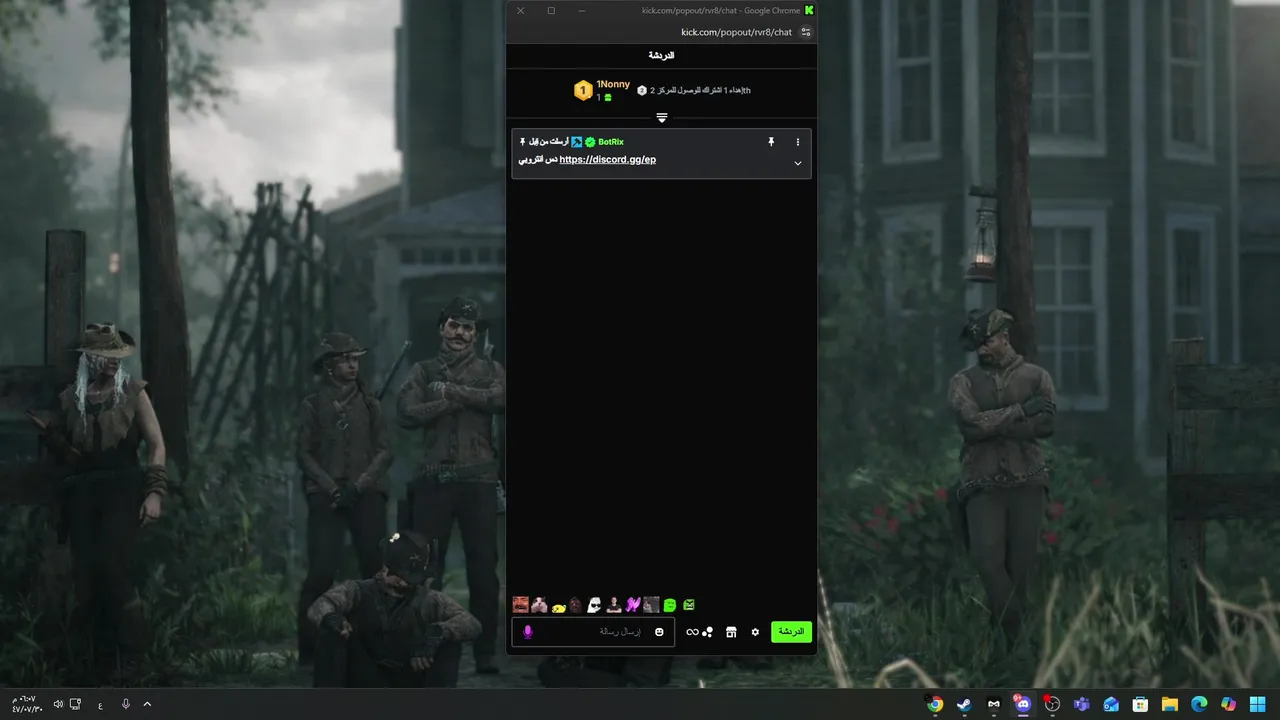Open chat settings gear icon

pos(755,632)
